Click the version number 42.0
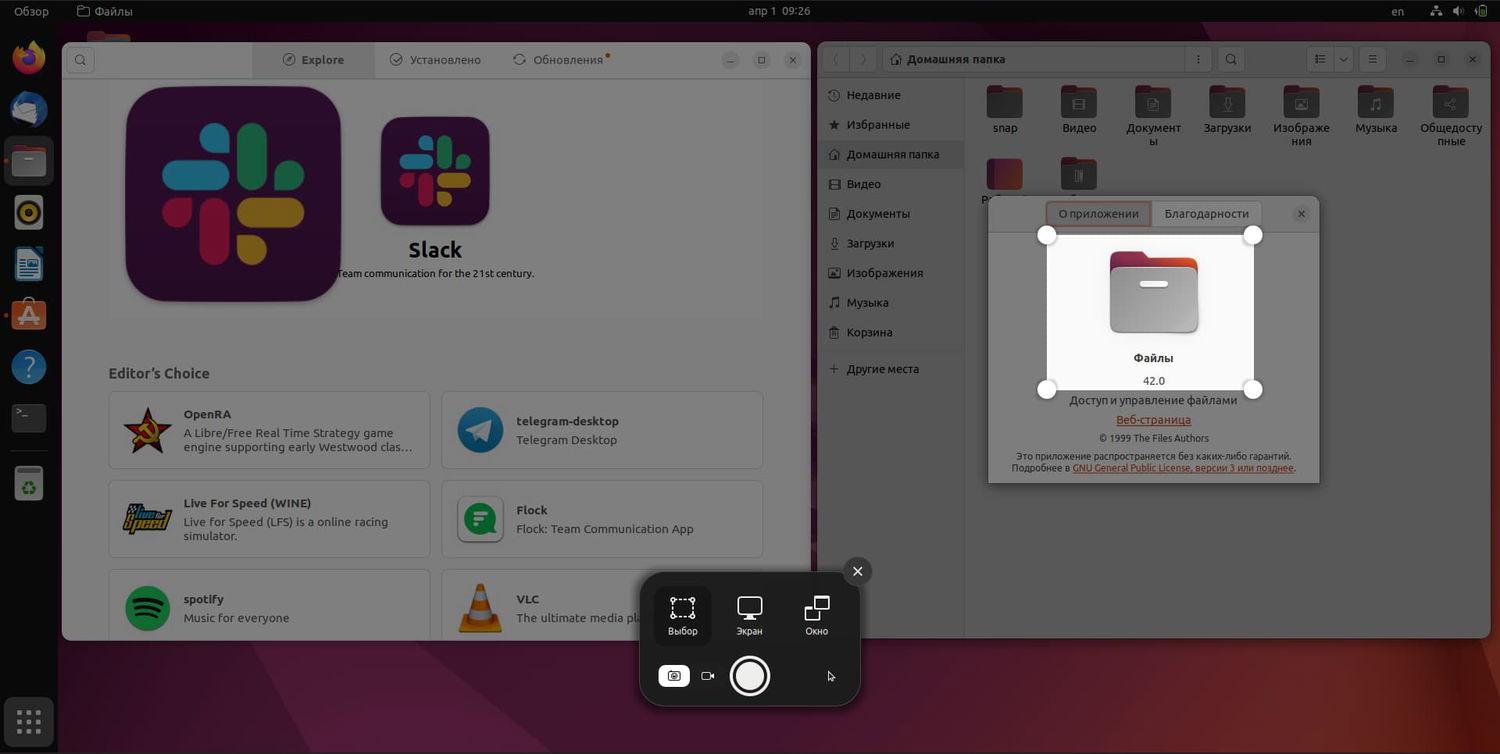Image resolution: width=1500 pixels, height=754 pixels. (x=1153, y=381)
